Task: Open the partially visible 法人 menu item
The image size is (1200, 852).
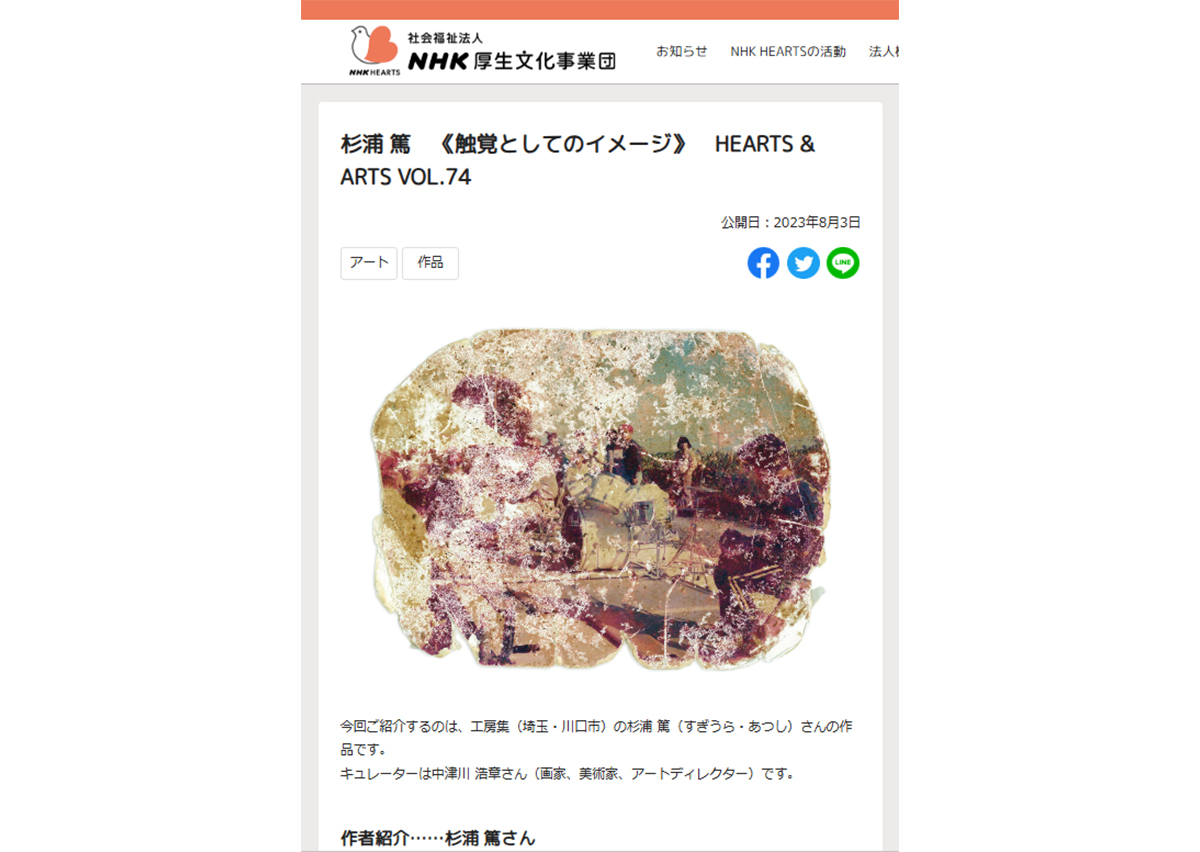Action: point(884,52)
